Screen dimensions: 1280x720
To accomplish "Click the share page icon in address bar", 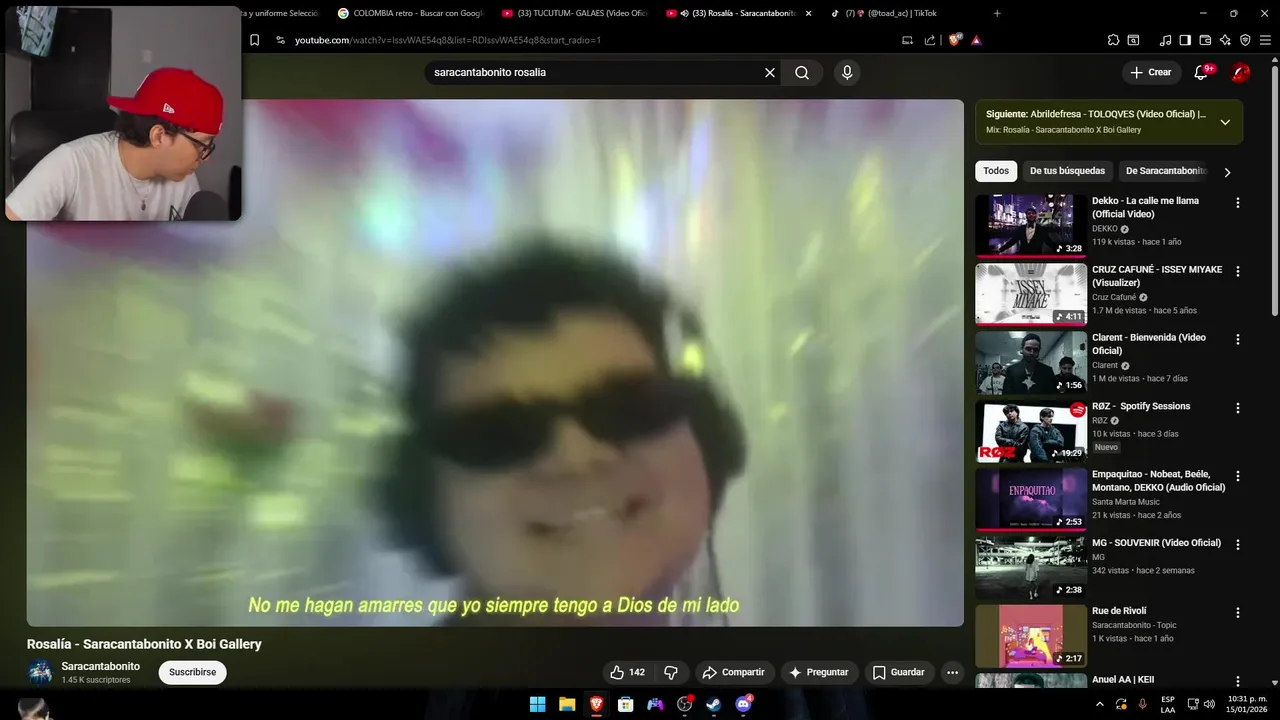I will pos(930,40).
